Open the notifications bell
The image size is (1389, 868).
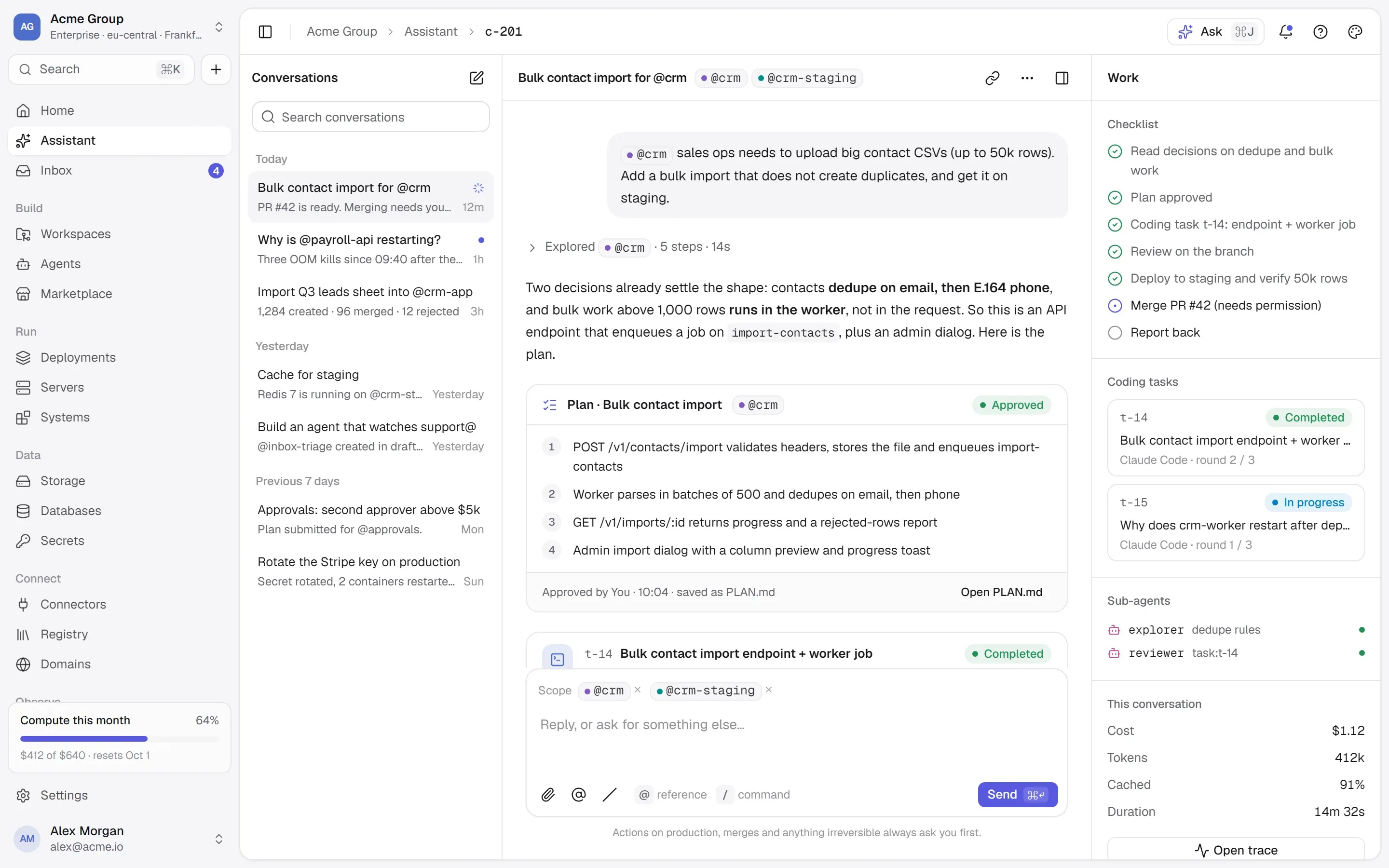[1286, 31]
